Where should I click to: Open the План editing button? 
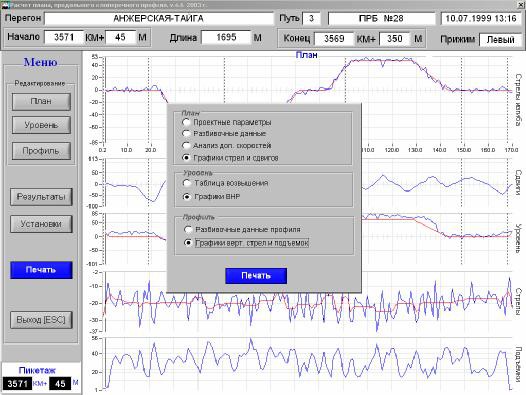pyautogui.click(x=41, y=101)
